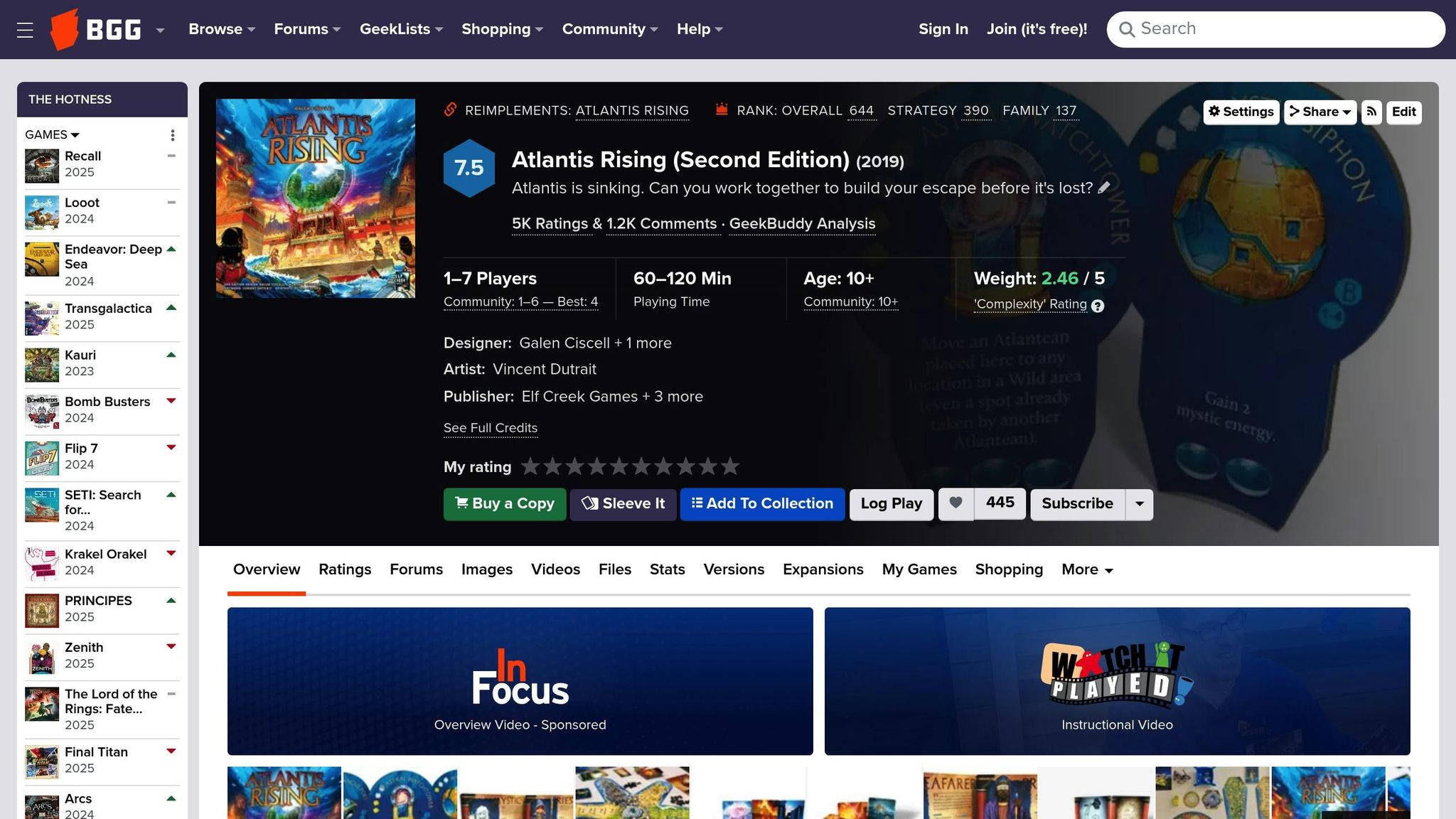Click the Flip 7 thumbnail icon
This screenshot has width=1456, height=819.
click(42, 459)
